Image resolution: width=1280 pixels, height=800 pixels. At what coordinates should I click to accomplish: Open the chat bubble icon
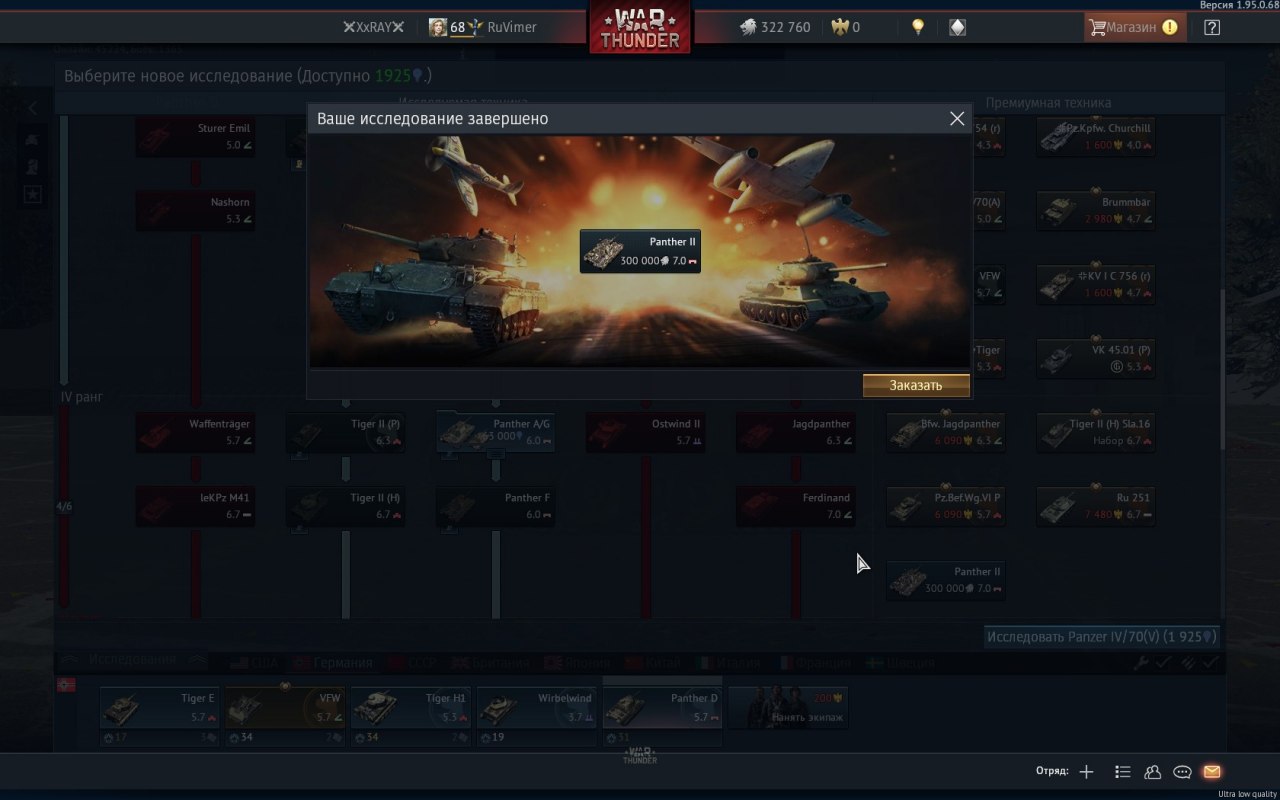pos(1182,772)
